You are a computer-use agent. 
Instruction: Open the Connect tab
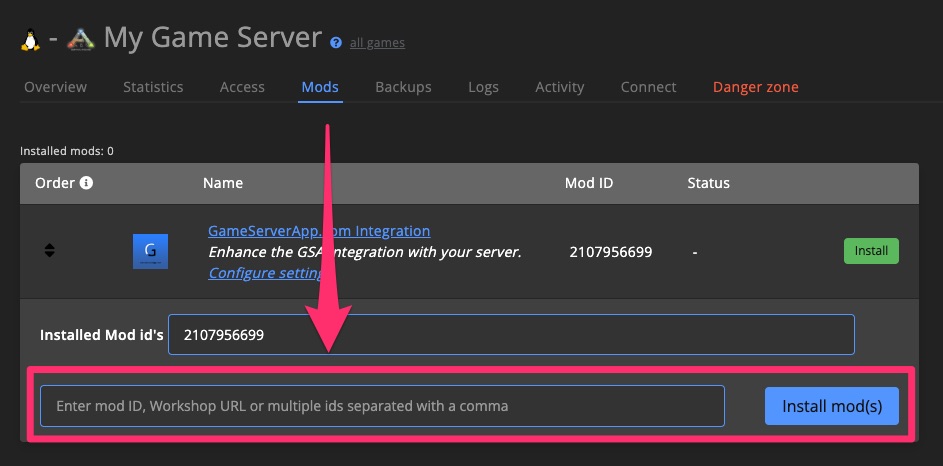click(x=648, y=87)
